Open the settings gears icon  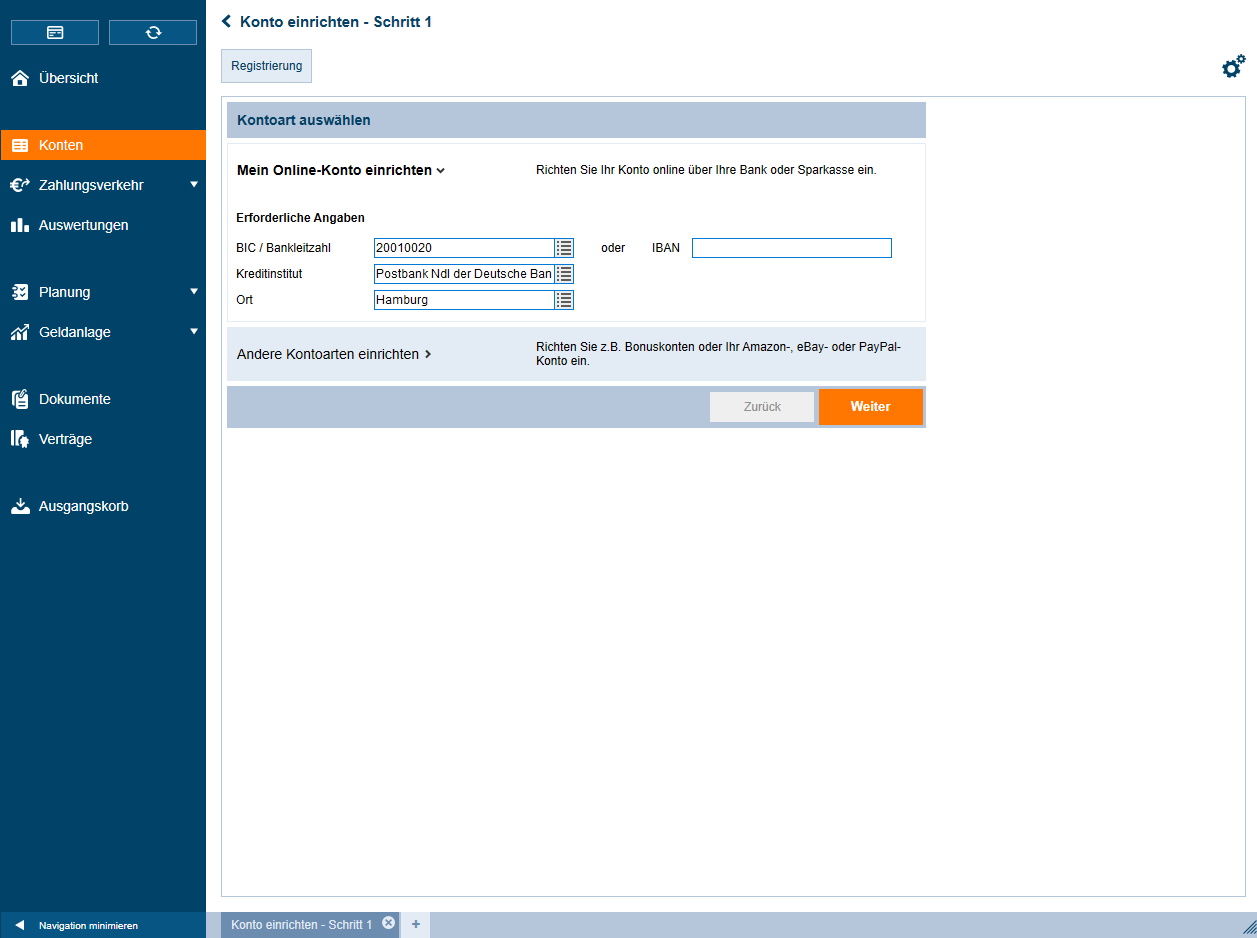click(x=1234, y=67)
